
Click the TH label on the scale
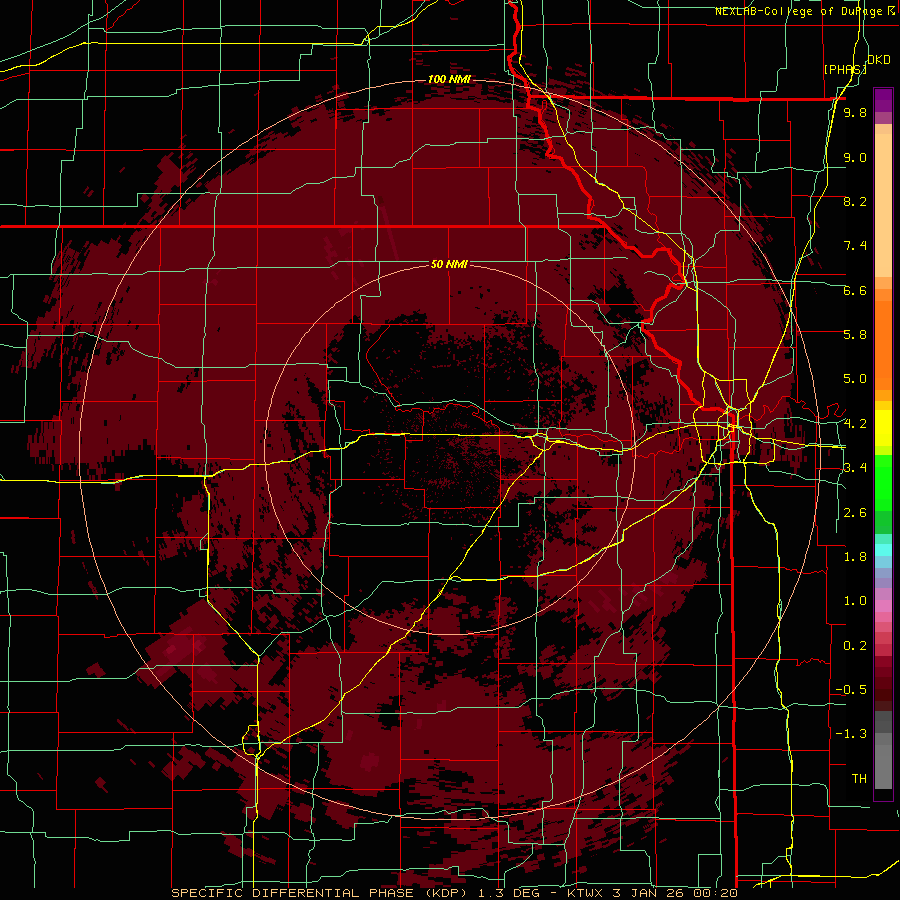pyautogui.click(x=859, y=779)
